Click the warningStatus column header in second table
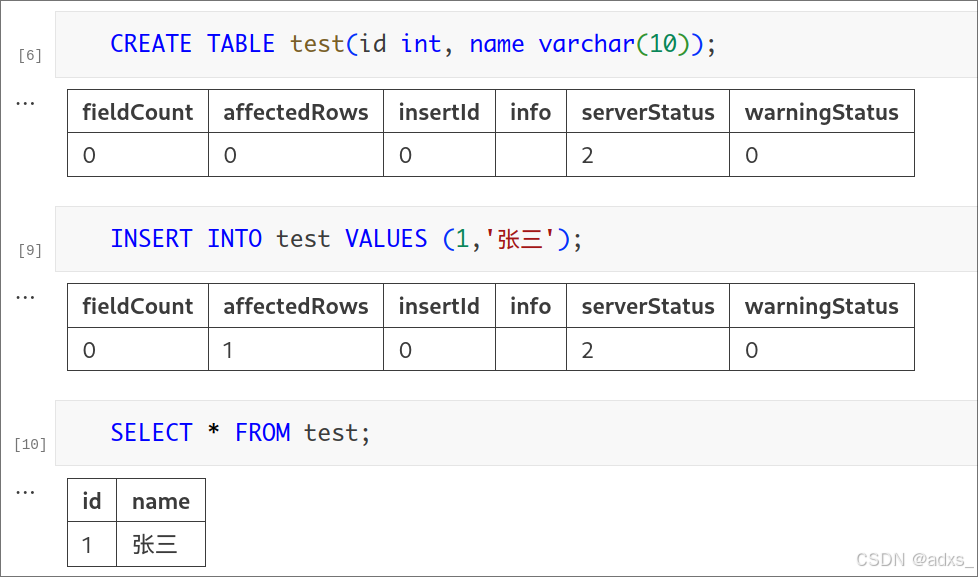The width and height of the screenshot is (978, 577). (x=822, y=306)
